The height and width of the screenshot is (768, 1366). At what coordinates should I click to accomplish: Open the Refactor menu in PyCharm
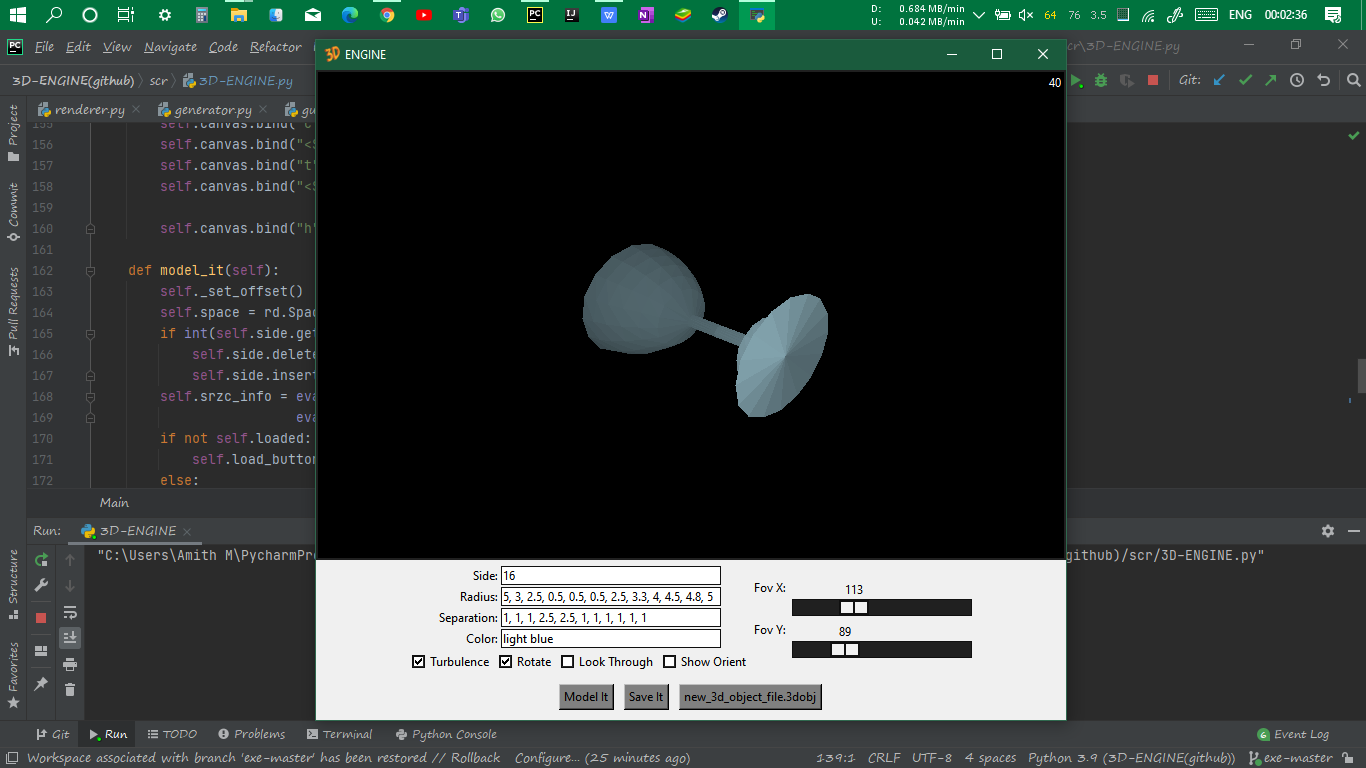(x=276, y=47)
